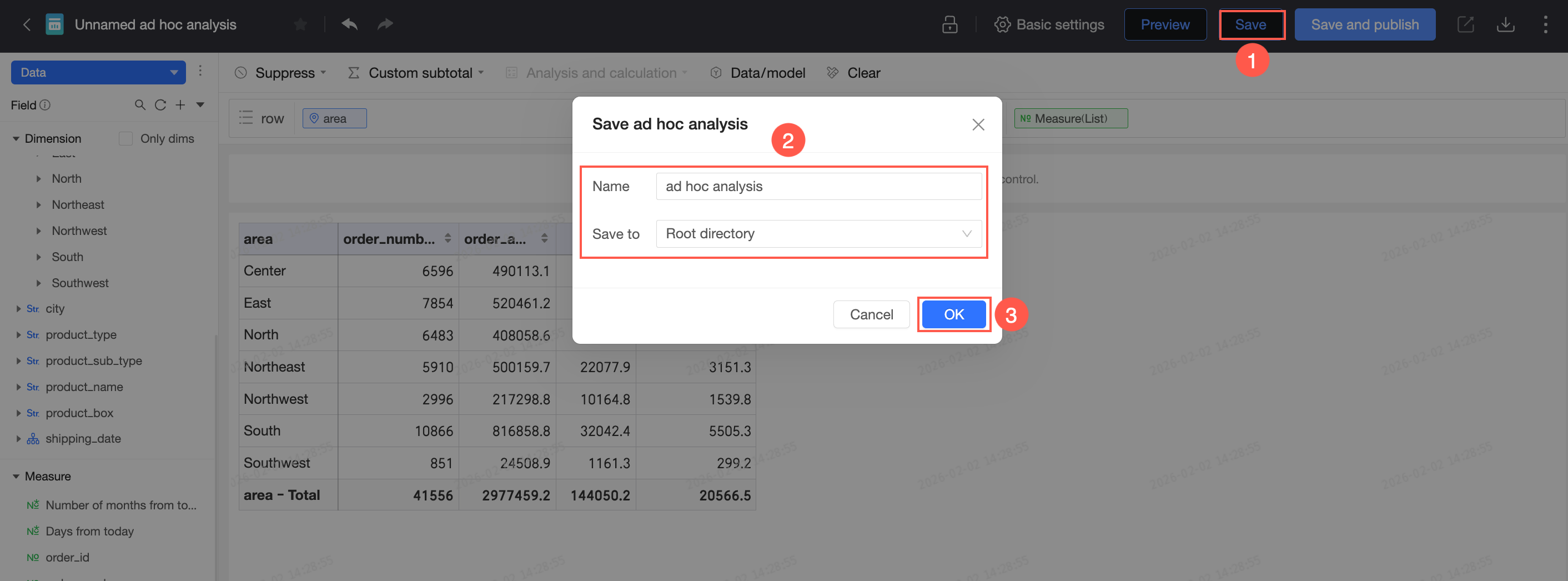Click the Suppress circle icon
The width and height of the screenshot is (1568, 581).
(240, 72)
